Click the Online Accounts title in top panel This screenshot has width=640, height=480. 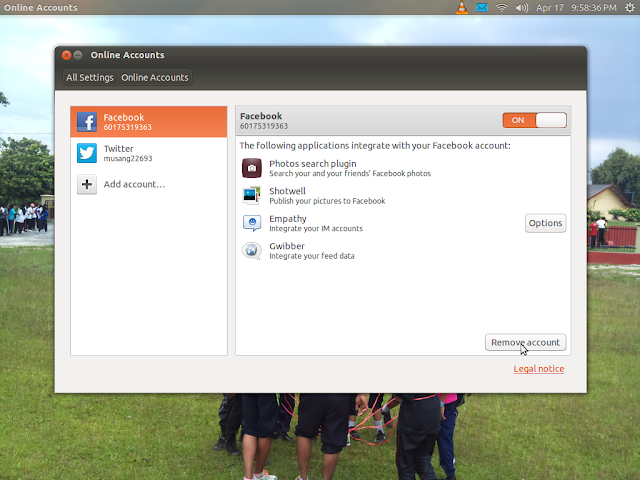[40, 7]
